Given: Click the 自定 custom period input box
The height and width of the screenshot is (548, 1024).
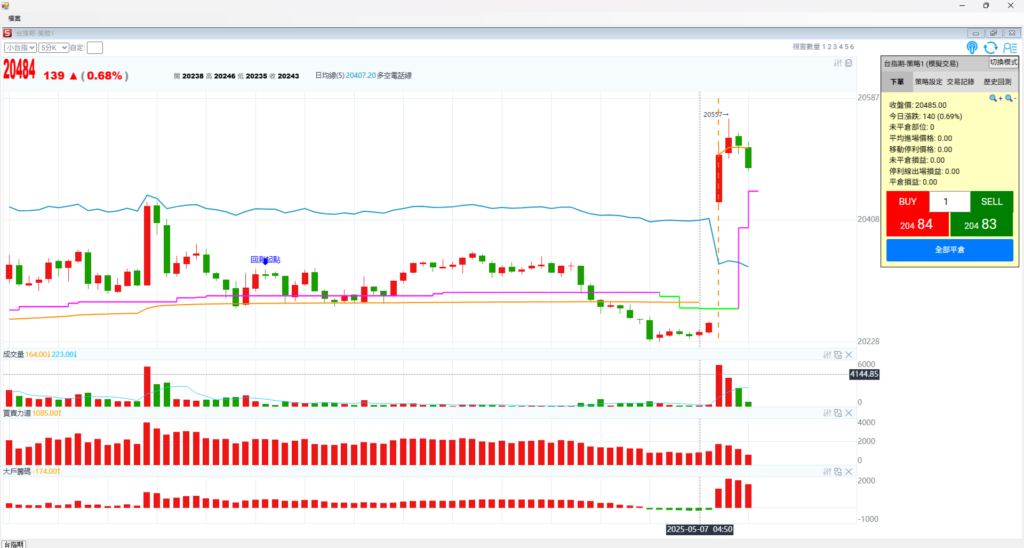Looking at the screenshot, I should click(x=95, y=48).
